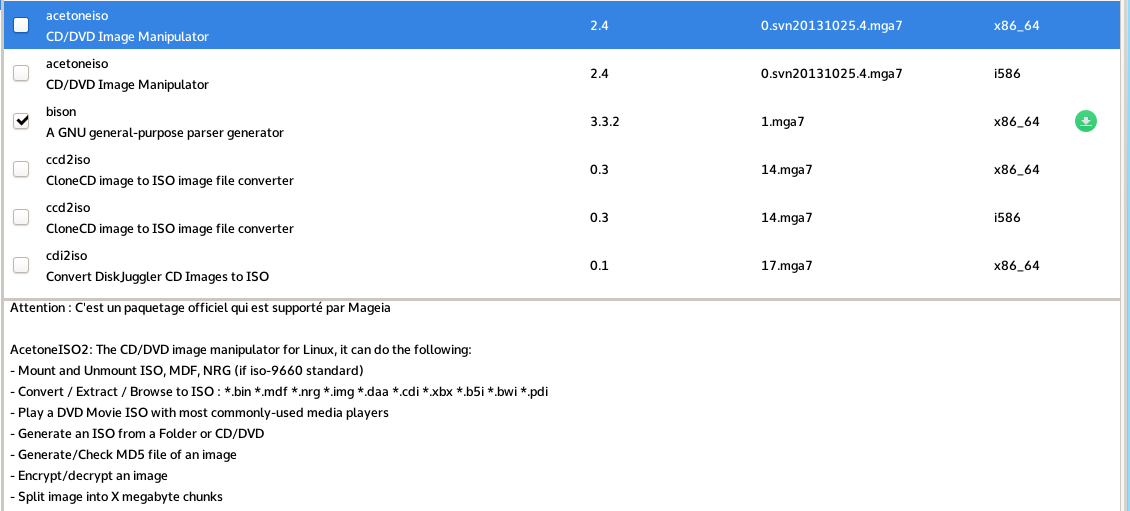Click bison version 3.3.2 cell

(x=605, y=122)
